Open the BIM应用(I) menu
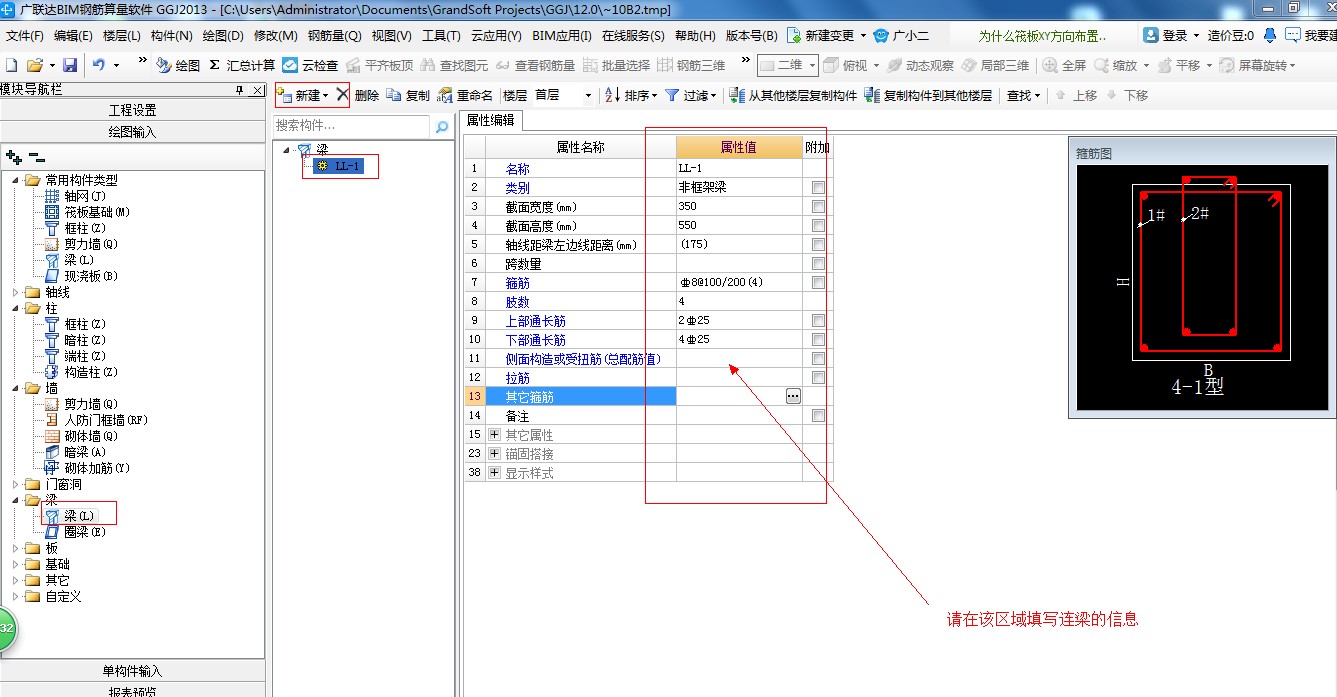 click(x=562, y=36)
